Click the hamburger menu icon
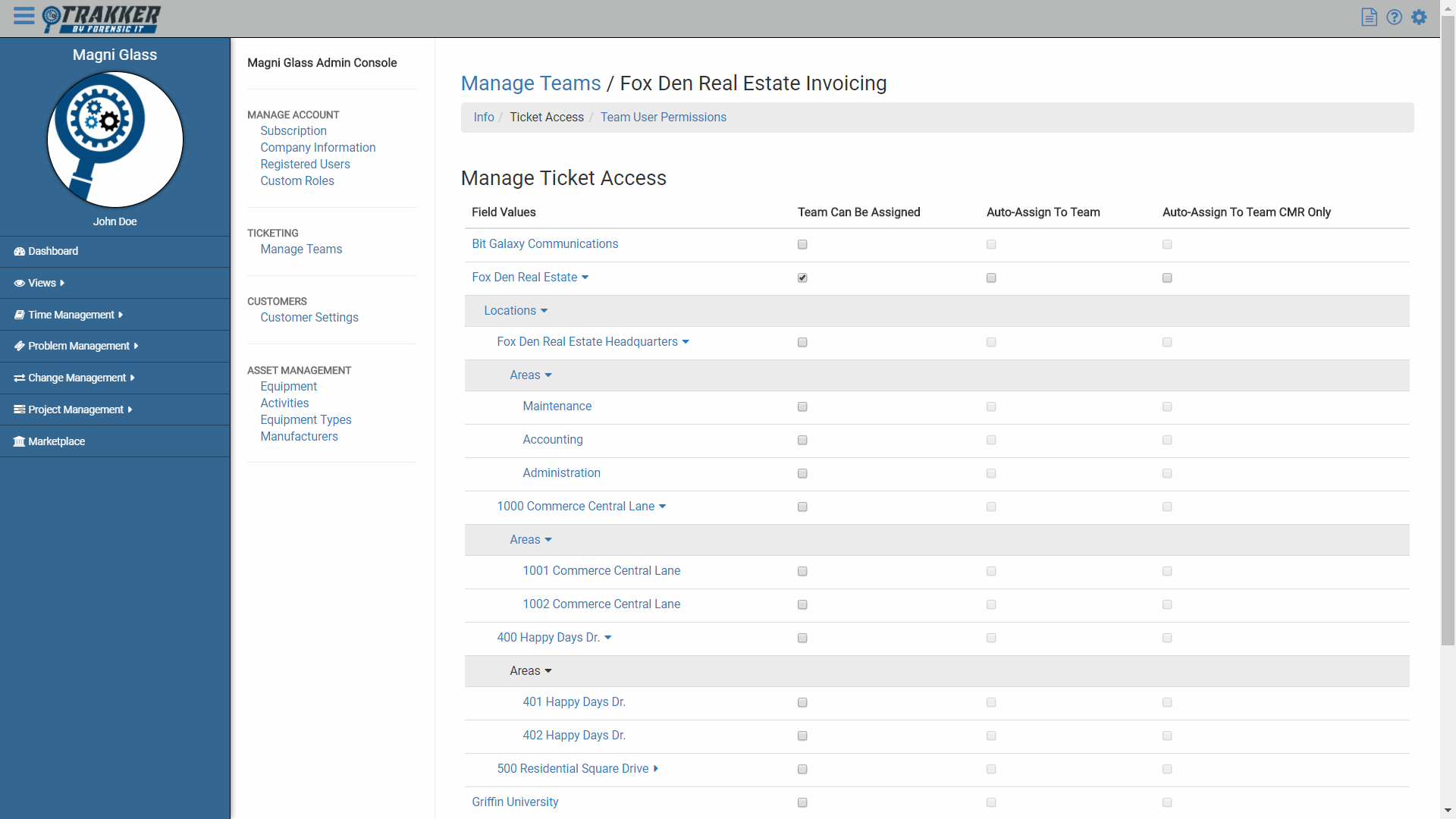Screen dimensions: 1456x819 24,16
